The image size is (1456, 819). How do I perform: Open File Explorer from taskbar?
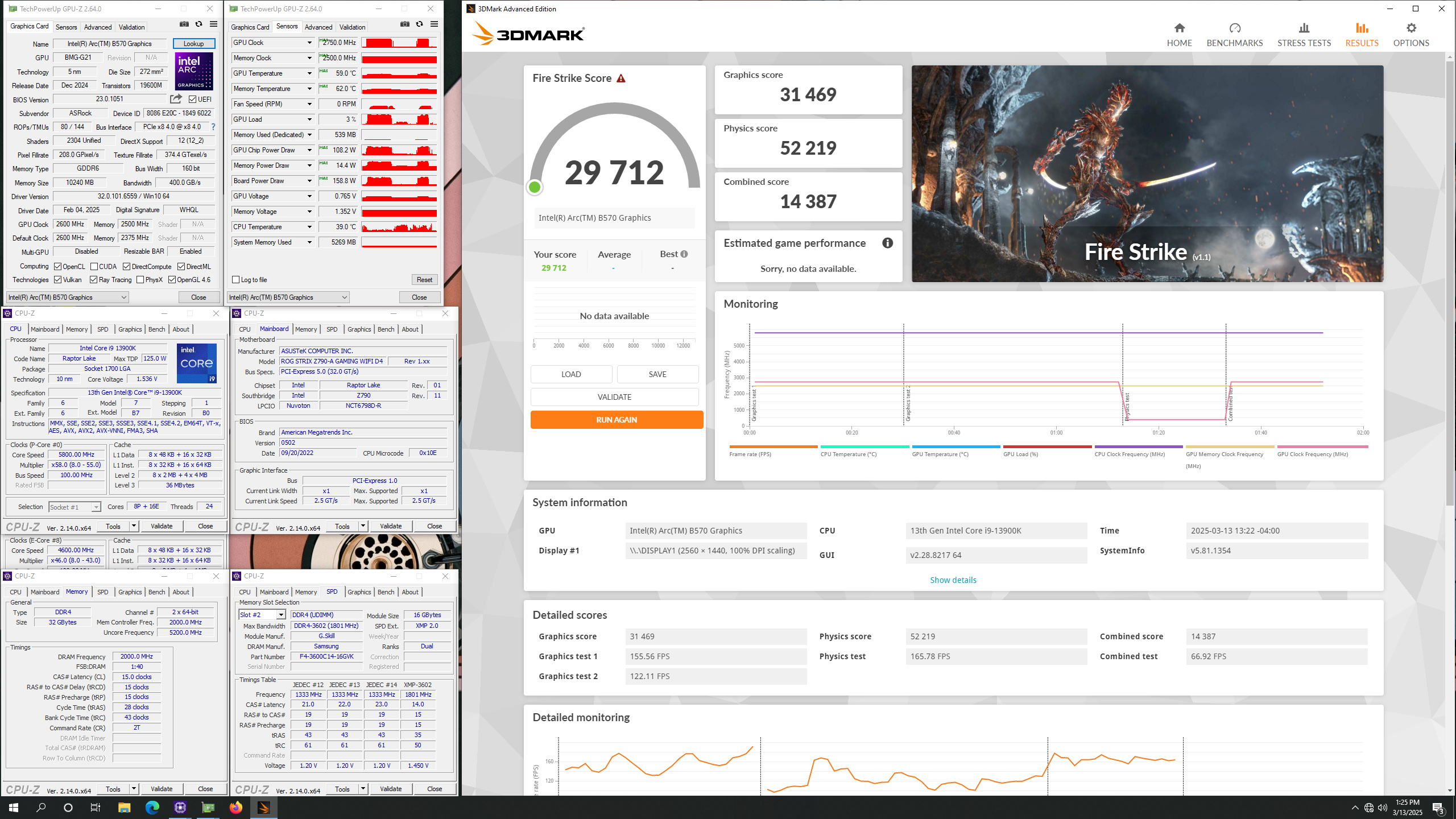pos(124,808)
